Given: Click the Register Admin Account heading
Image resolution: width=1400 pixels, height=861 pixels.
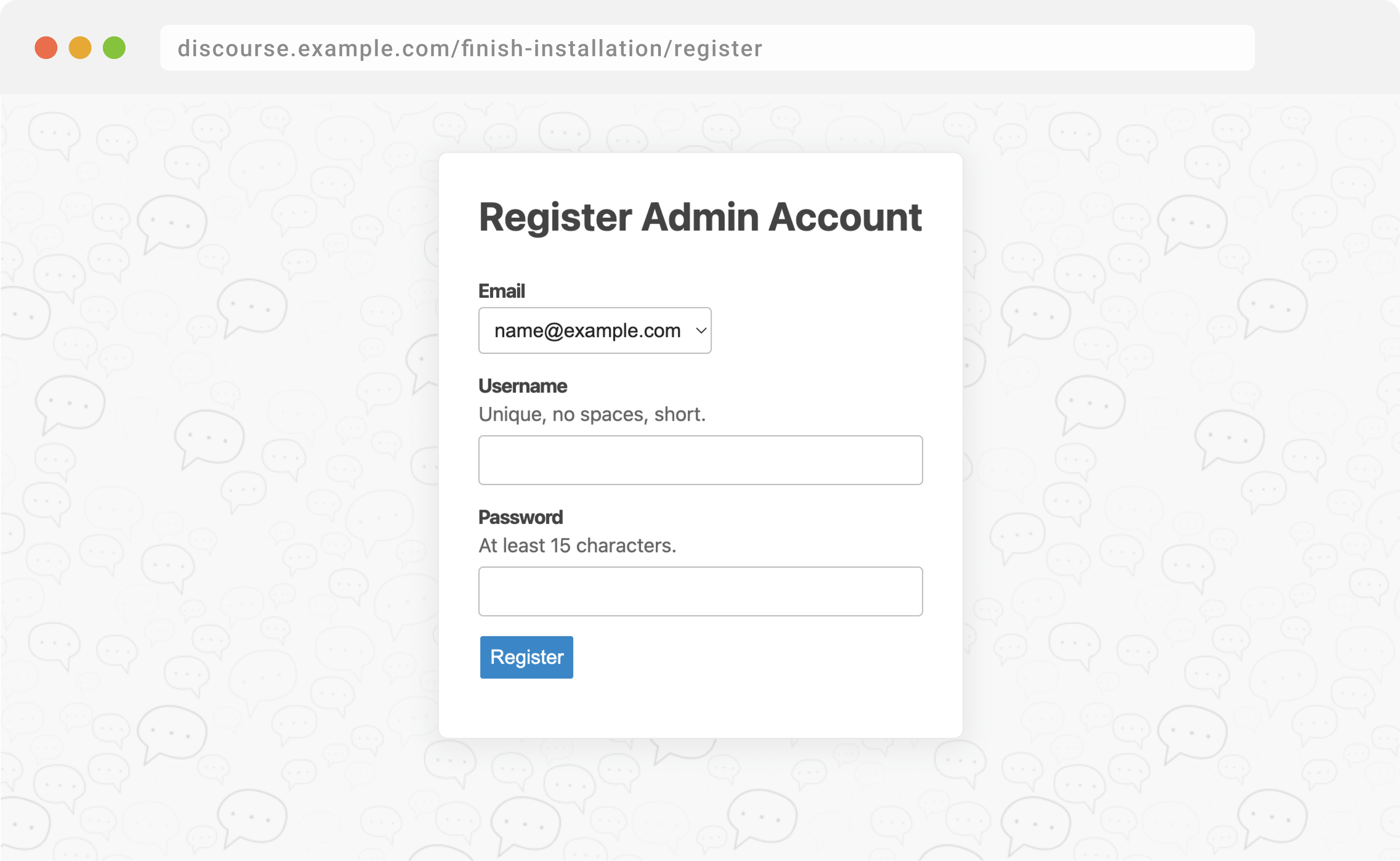Looking at the screenshot, I should (700, 217).
